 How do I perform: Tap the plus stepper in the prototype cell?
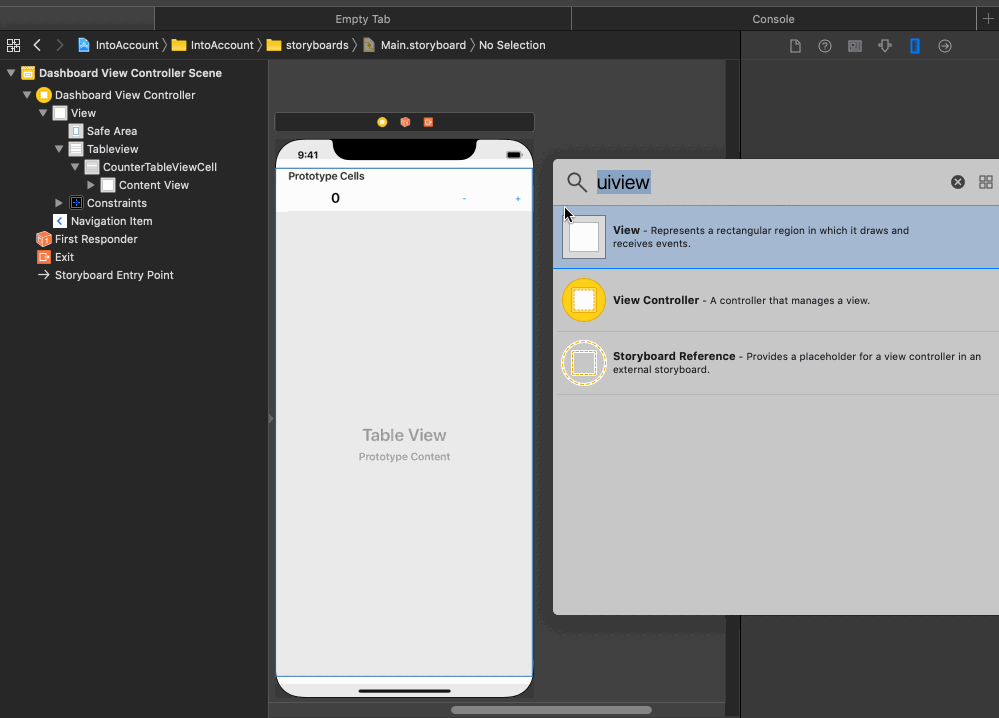tap(518, 199)
